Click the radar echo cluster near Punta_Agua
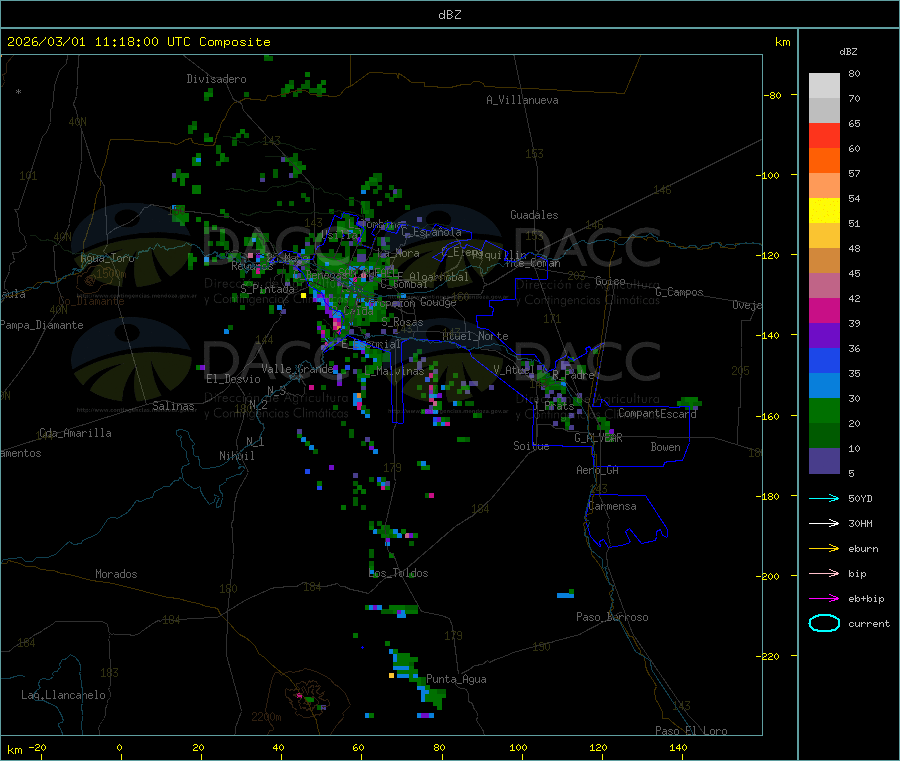900x761 pixels. 417,677
